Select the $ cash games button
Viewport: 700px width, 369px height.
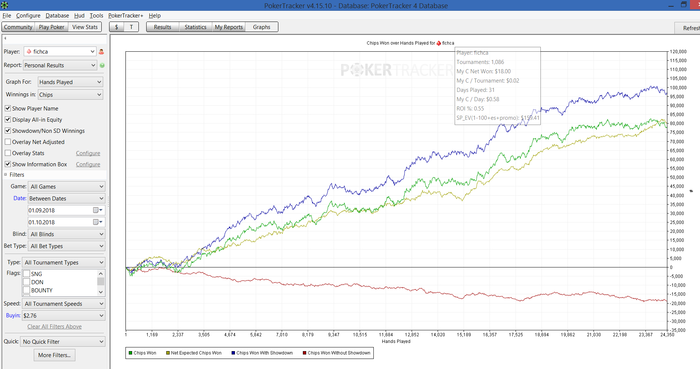117,27
